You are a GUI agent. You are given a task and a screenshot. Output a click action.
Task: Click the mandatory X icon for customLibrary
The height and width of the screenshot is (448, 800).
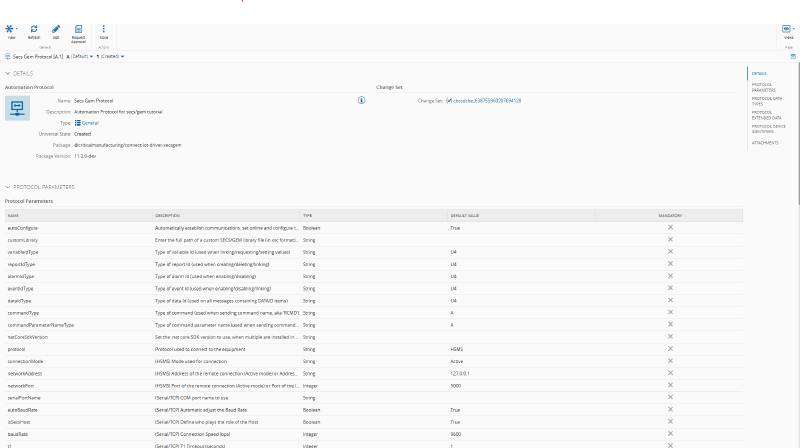point(670,239)
